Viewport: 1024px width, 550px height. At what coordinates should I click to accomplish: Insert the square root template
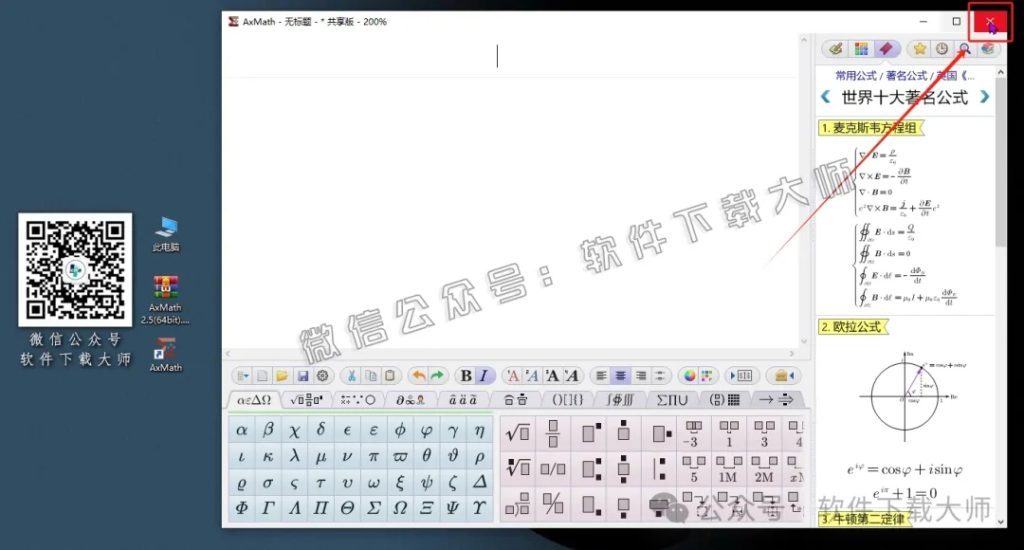point(518,432)
